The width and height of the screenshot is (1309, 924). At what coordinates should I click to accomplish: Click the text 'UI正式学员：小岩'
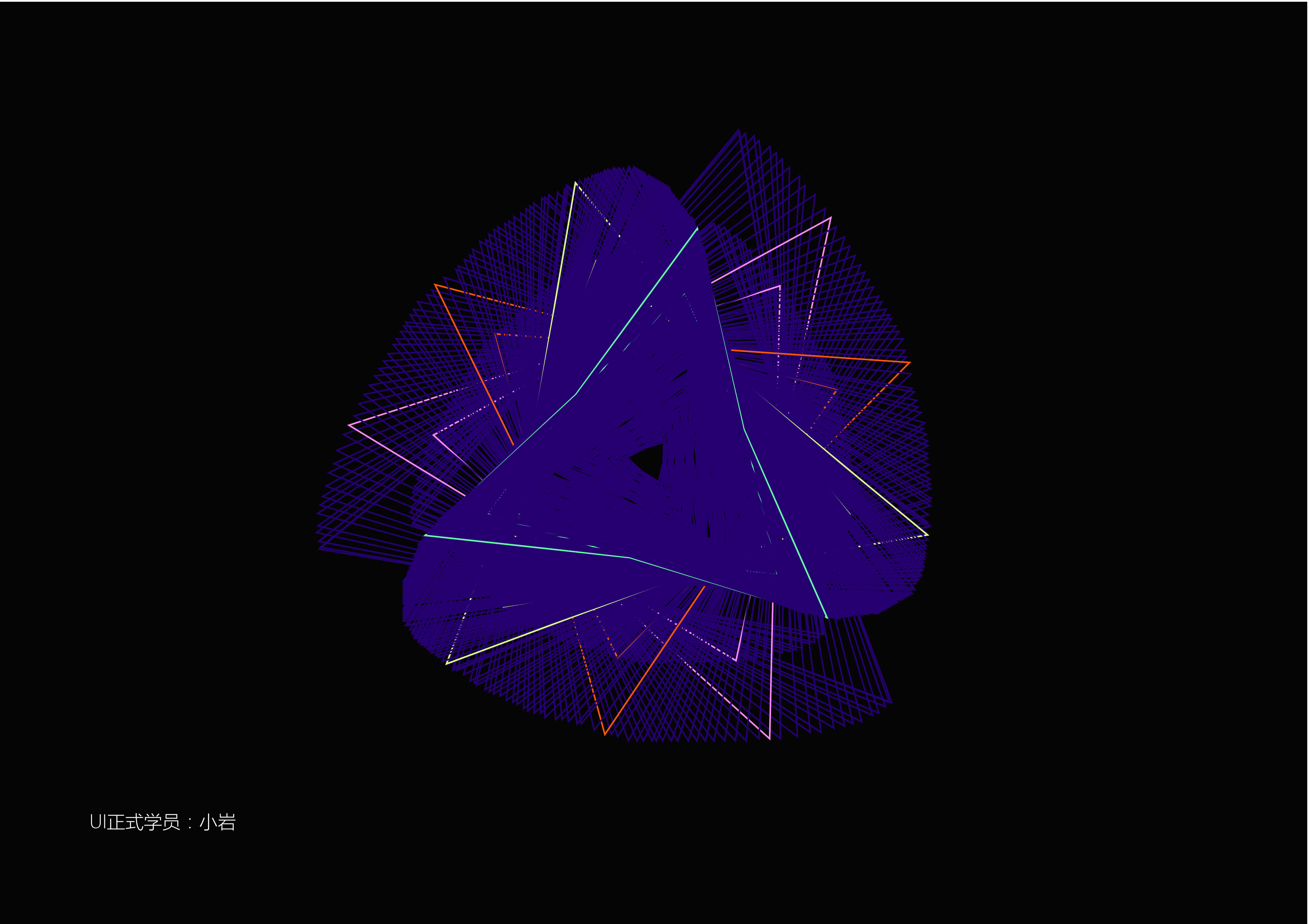tap(163, 822)
